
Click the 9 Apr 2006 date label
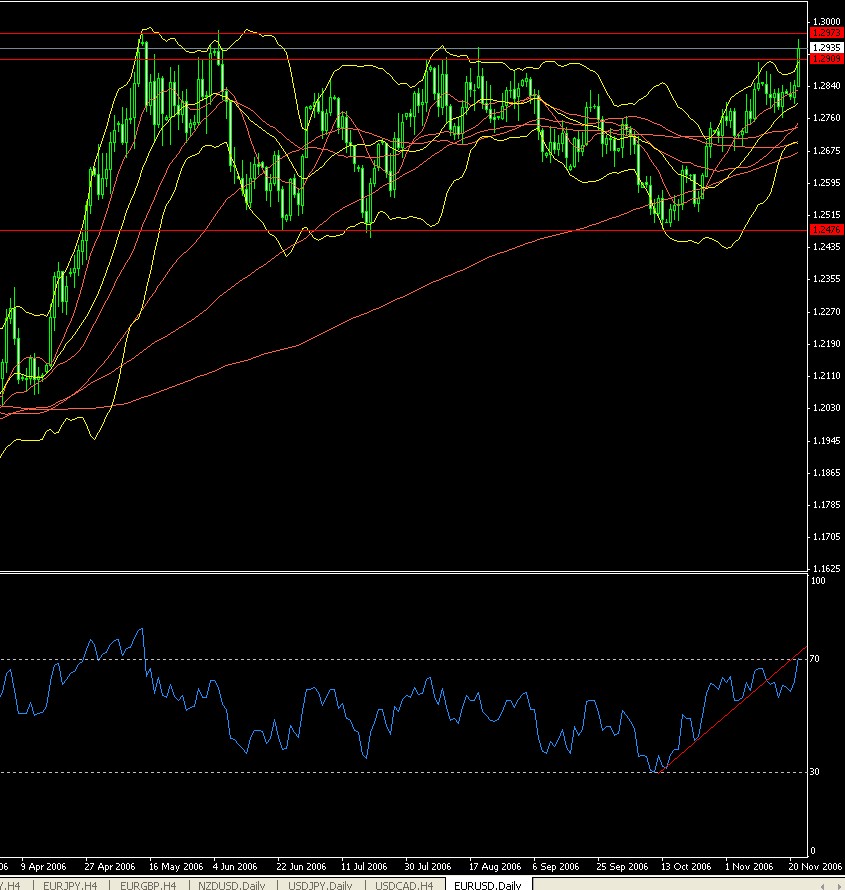point(43,867)
